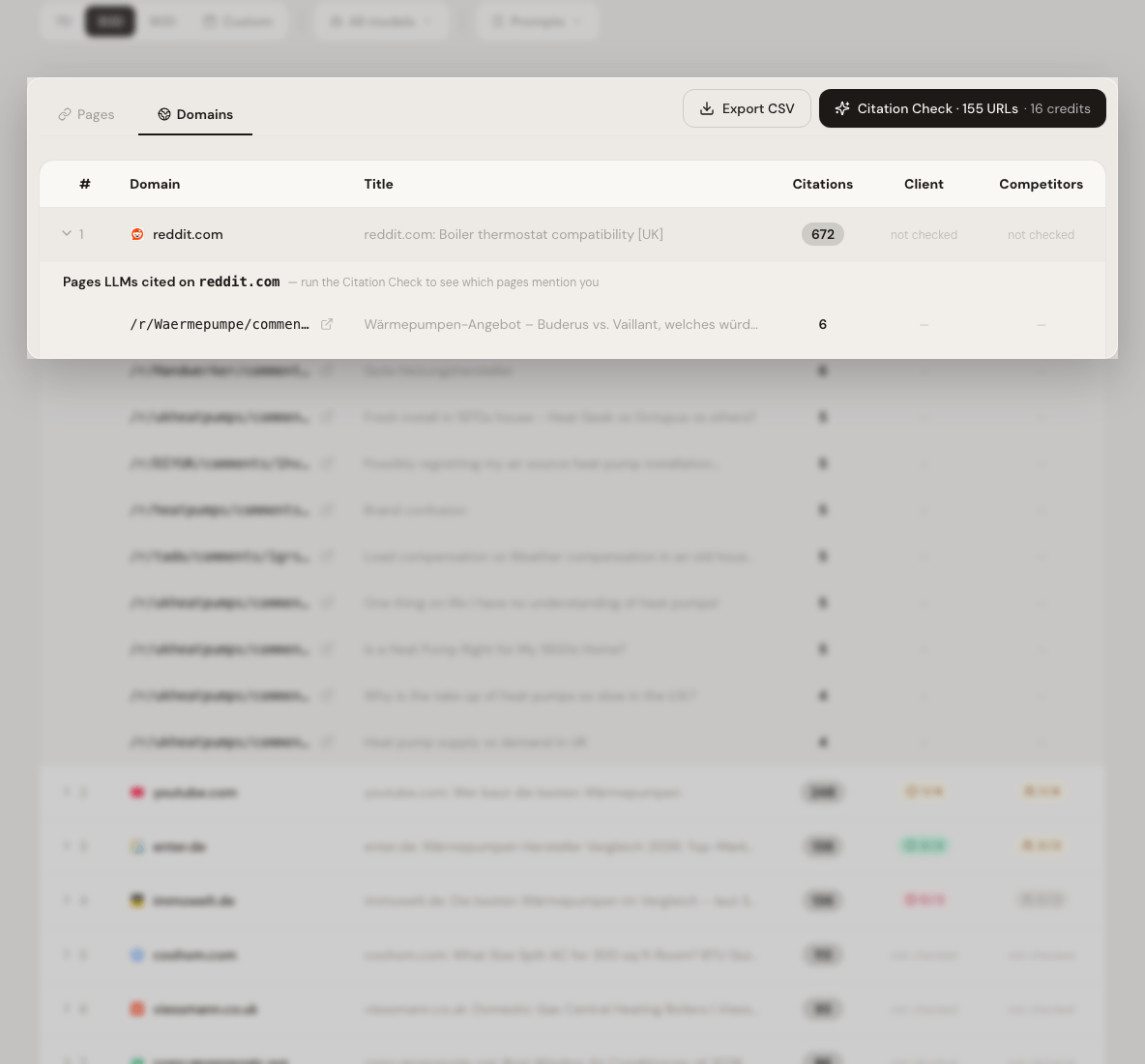1145x1064 pixels.
Task: Select the Domains tab
Action: 195,115
